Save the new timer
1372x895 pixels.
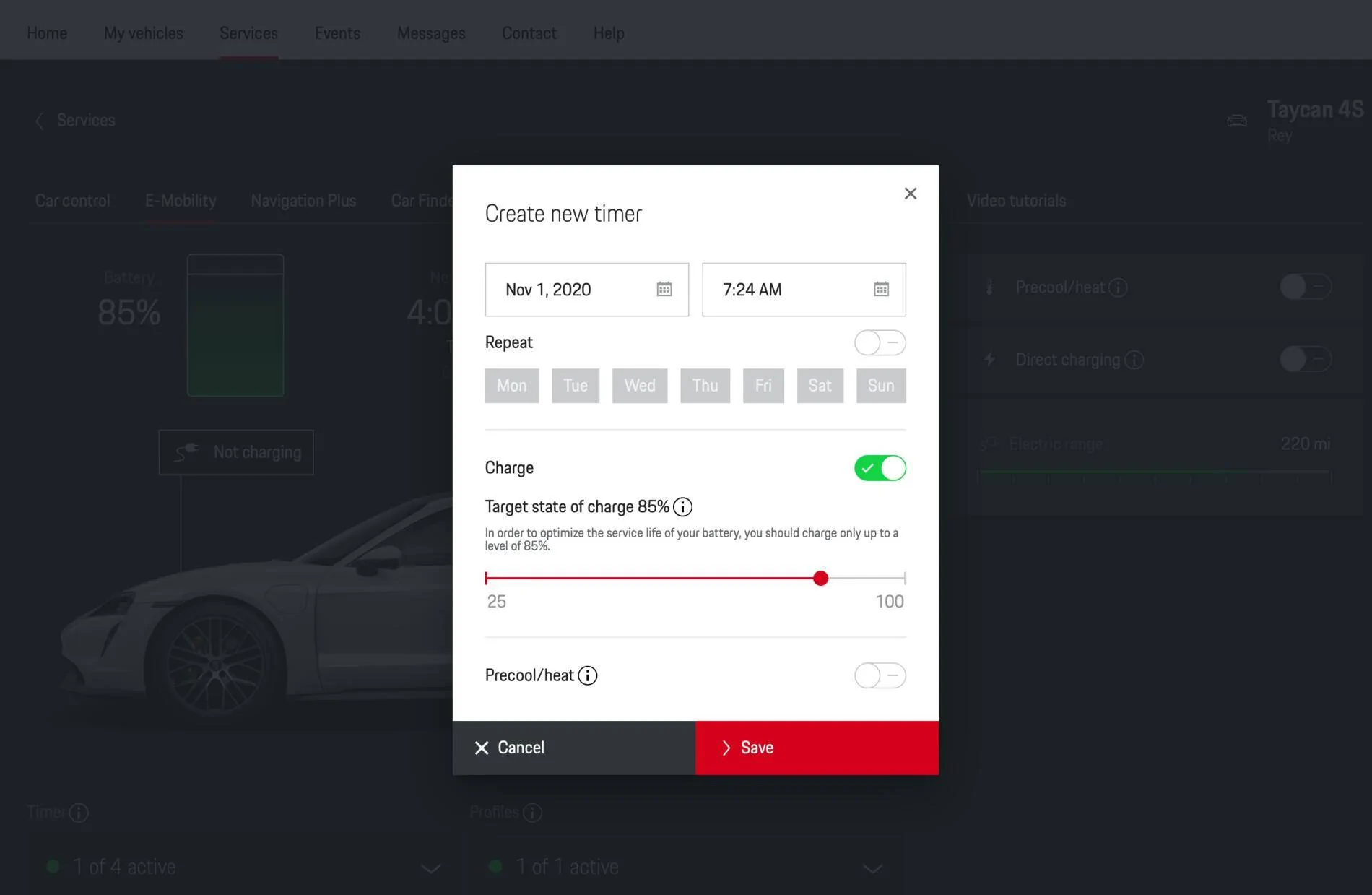(817, 748)
